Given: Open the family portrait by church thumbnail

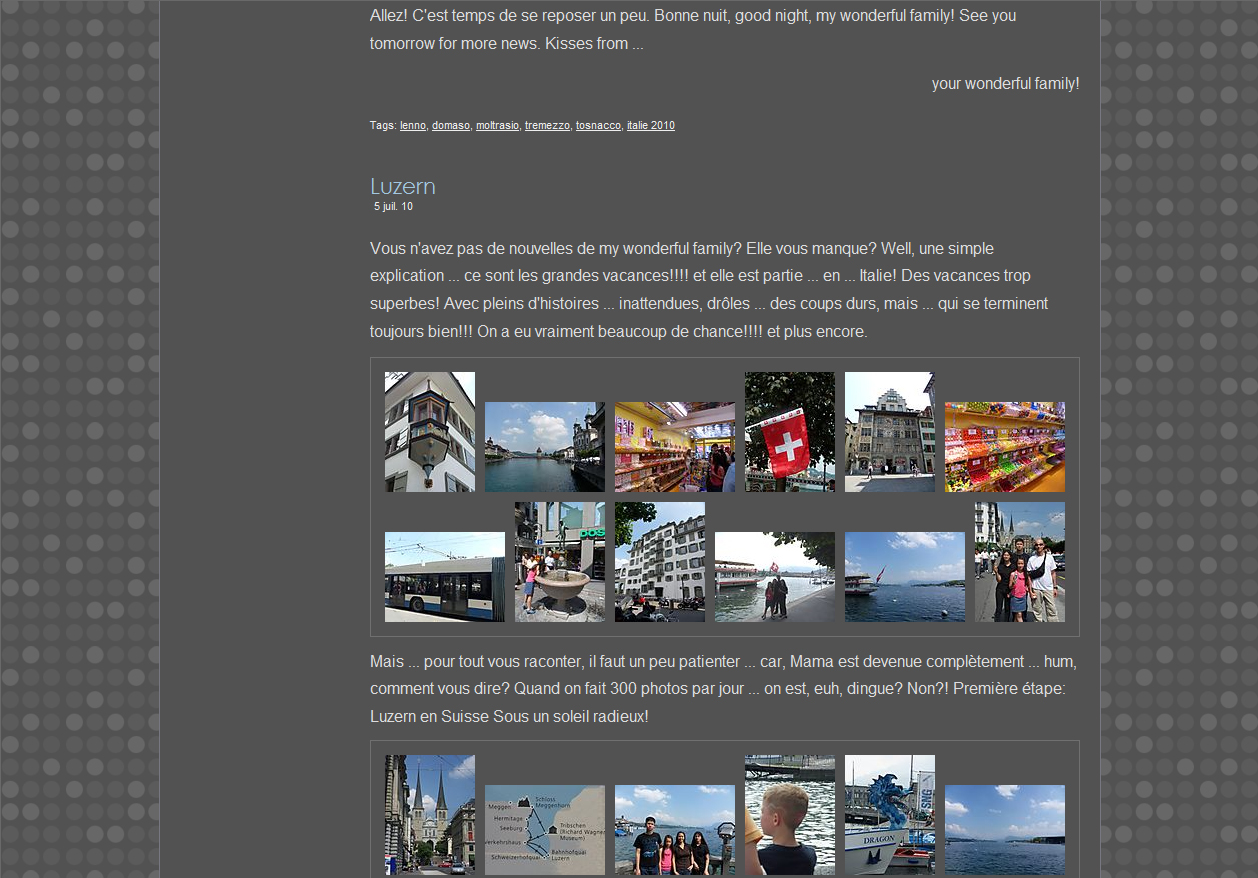Looking at the screenshot, I should pos(1019,562).
